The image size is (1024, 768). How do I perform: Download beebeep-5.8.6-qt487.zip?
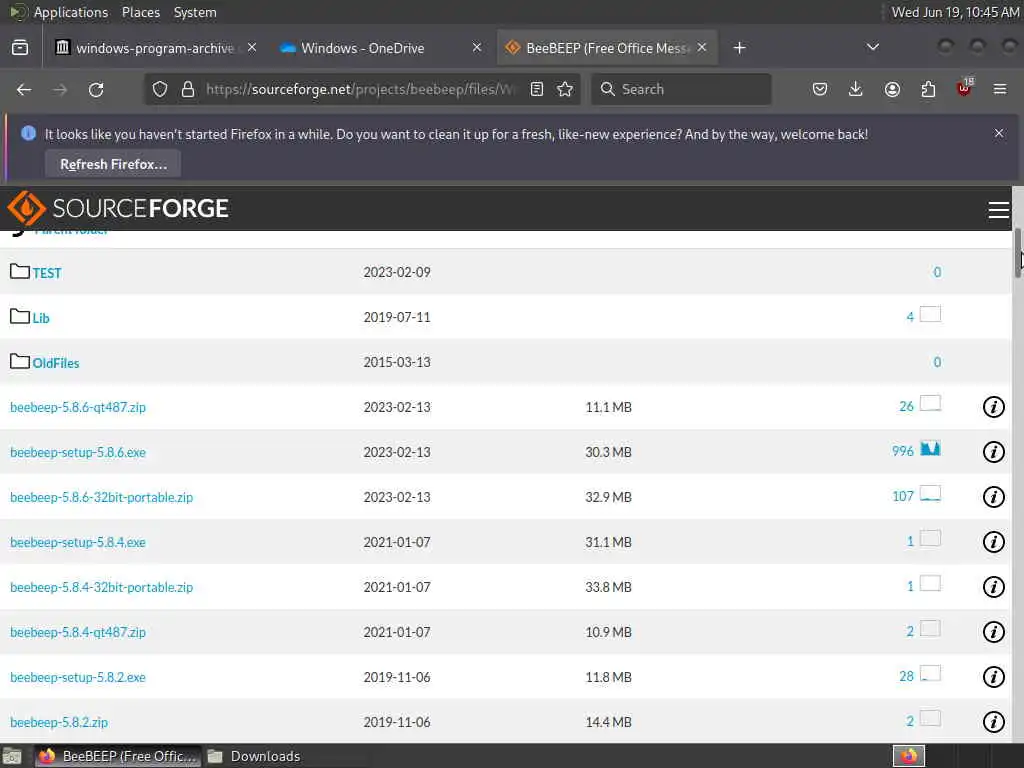point(78,407)
